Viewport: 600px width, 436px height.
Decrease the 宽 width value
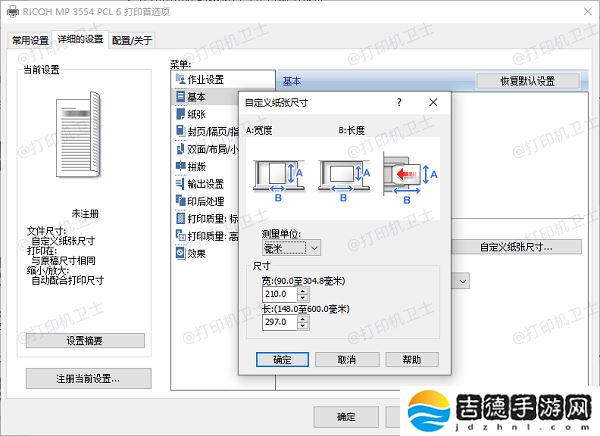[303, 297]
